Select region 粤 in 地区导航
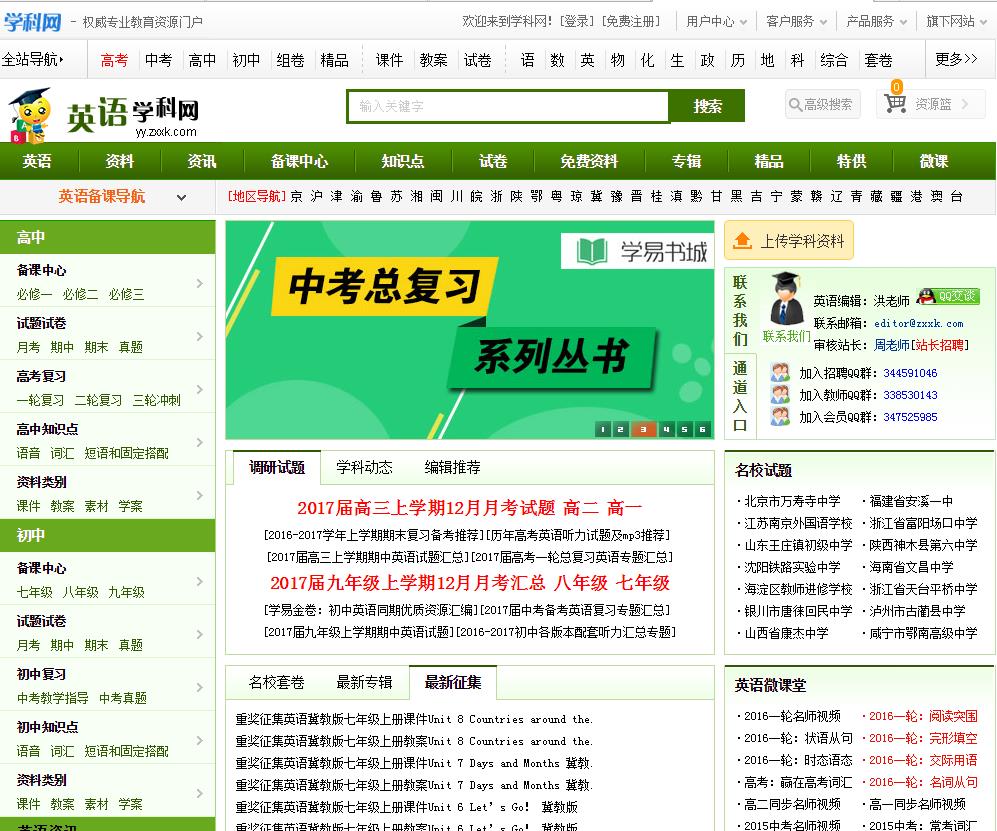997x831 pixels. 556,196
